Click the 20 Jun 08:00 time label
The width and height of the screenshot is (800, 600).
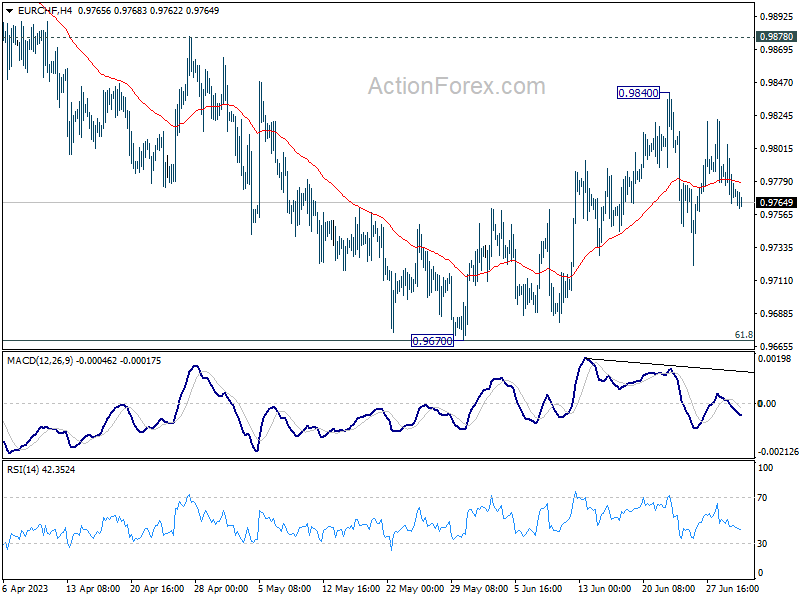(x=668, y=588)
